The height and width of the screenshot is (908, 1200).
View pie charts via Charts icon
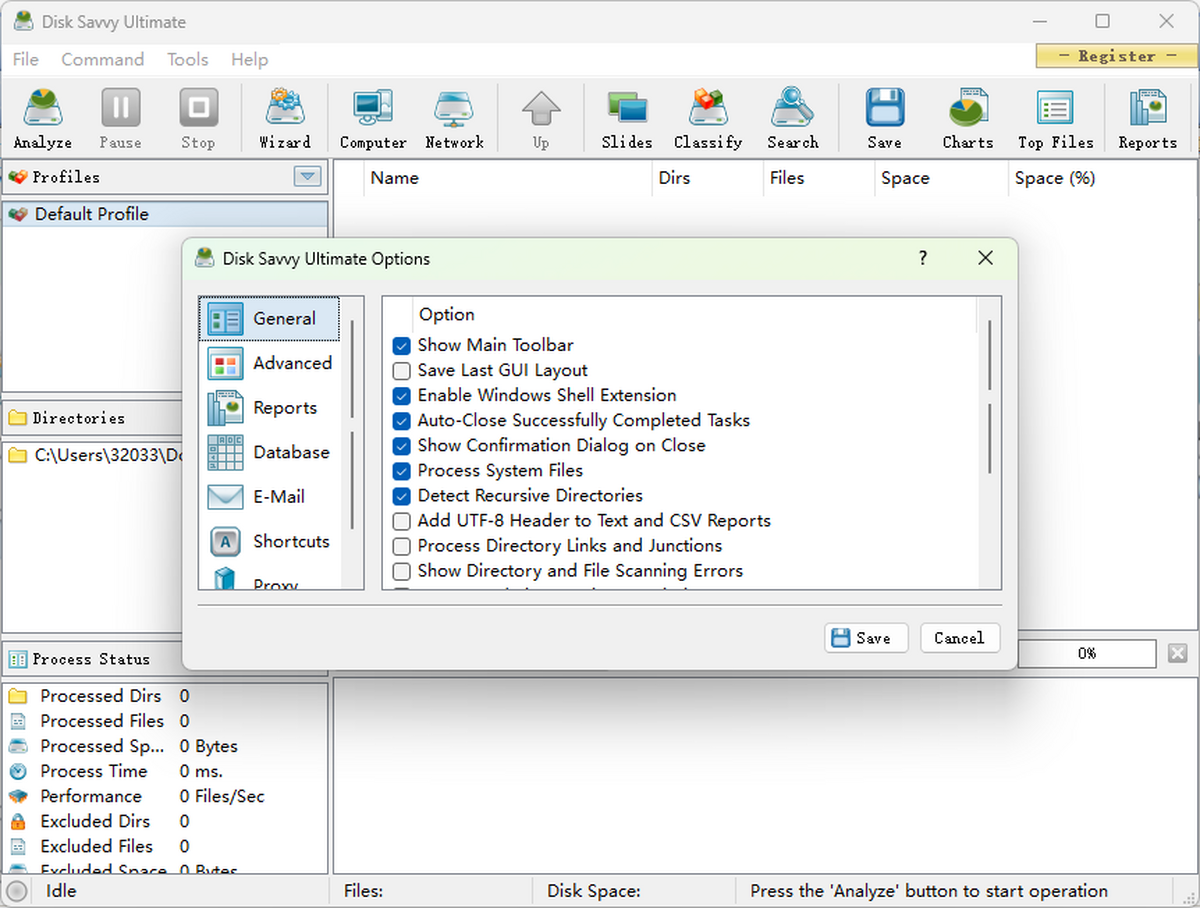966,117
